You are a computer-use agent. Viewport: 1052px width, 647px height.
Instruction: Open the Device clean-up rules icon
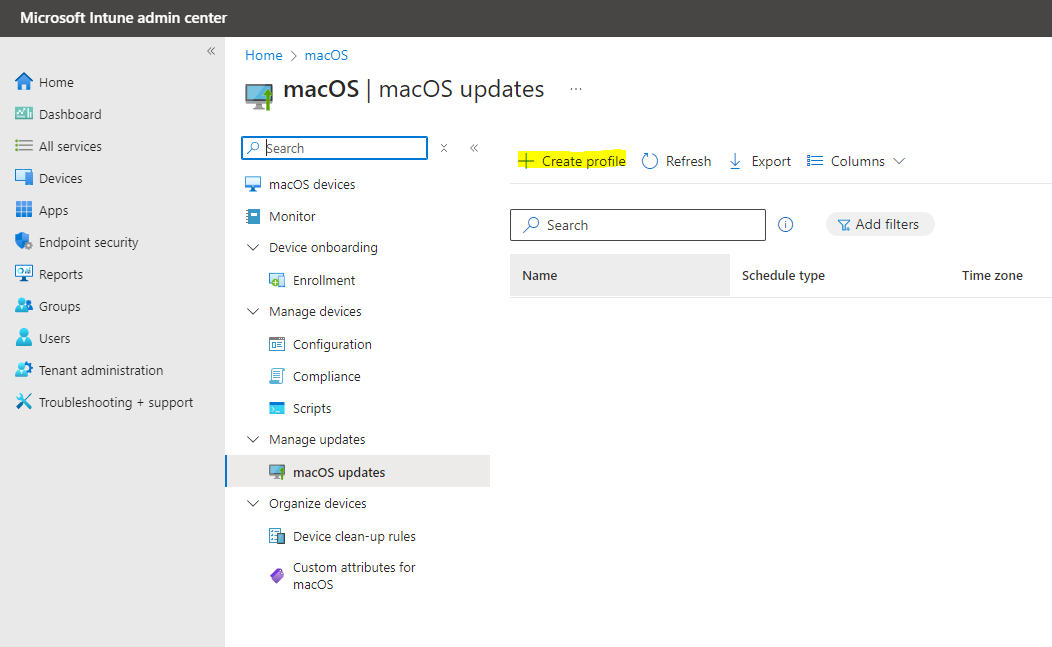click(276, 536)
